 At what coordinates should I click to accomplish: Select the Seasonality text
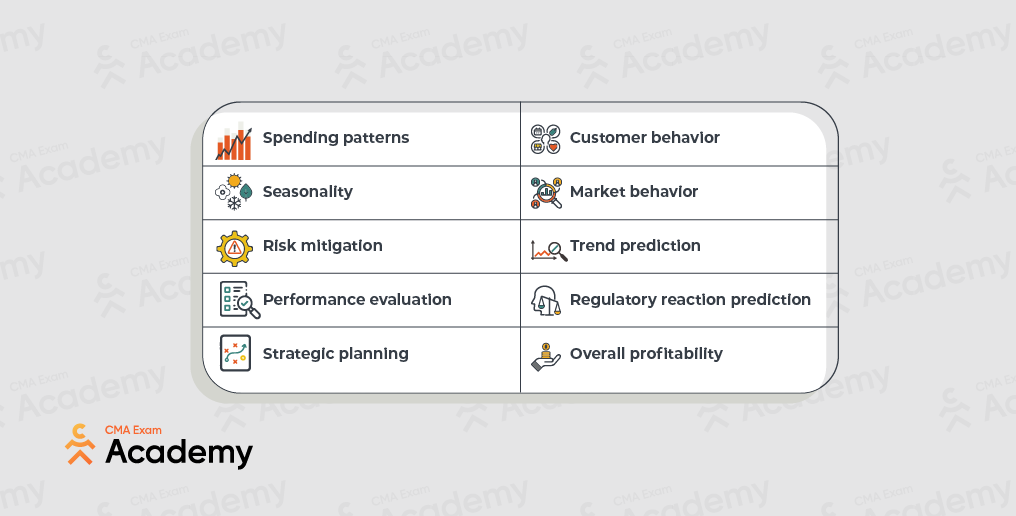click(x=308, y=192)
